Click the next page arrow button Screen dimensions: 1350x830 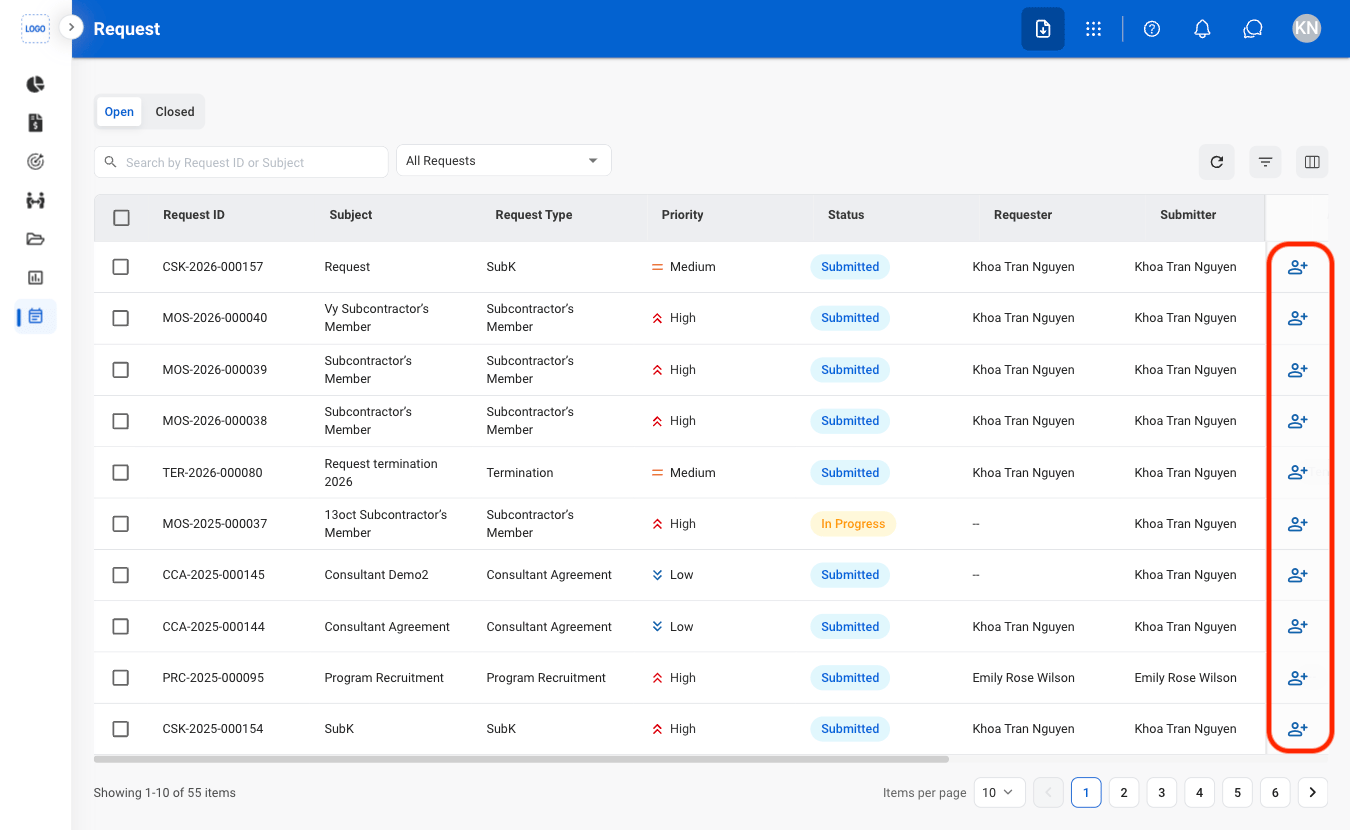1313,792
